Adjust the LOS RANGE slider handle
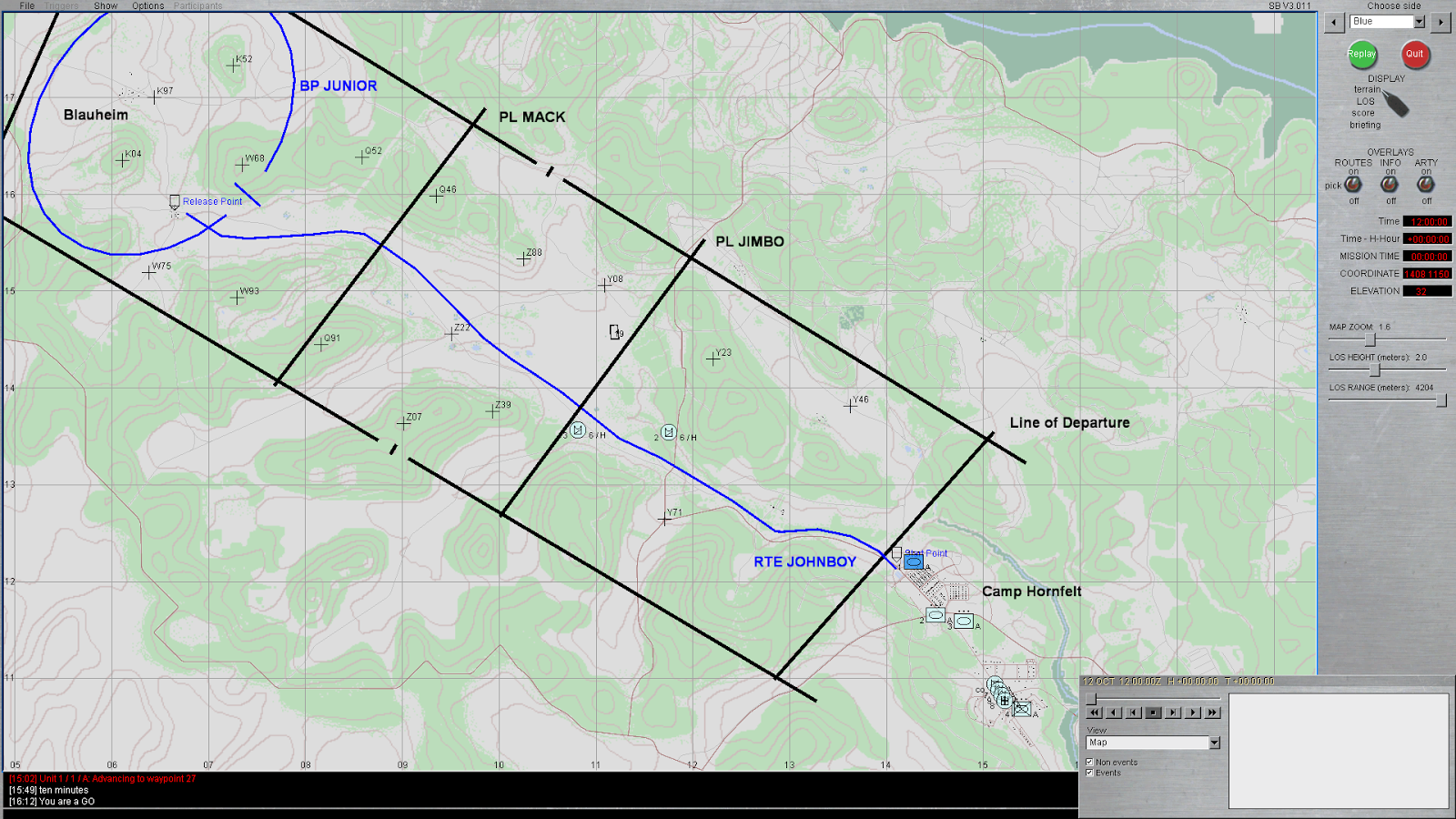The height and width of the screenshot is (819, 1456). pyautogui.click(x=1441, y=400)
